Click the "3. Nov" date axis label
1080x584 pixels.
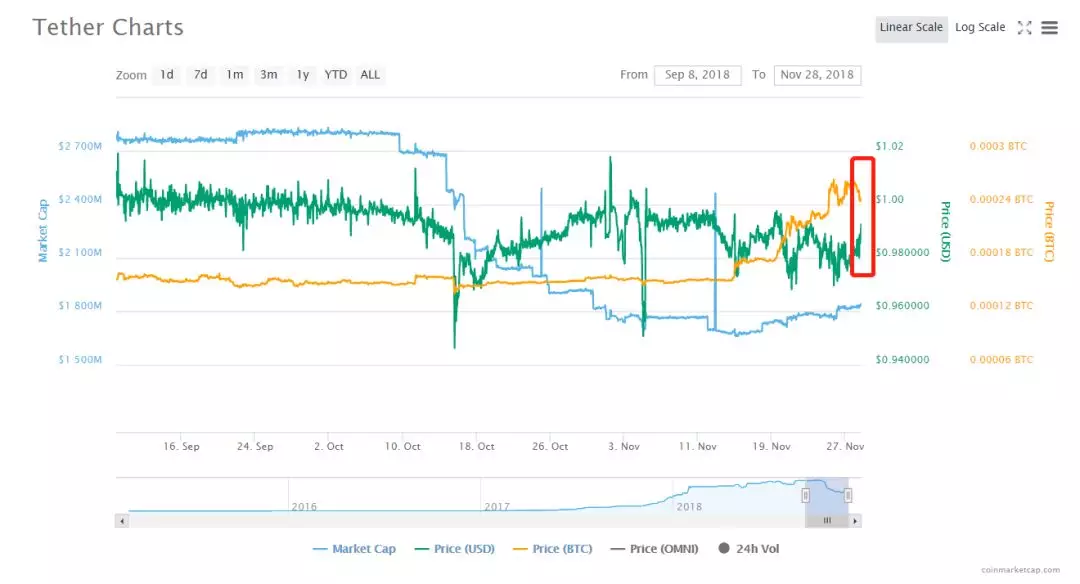coord(623,446)
